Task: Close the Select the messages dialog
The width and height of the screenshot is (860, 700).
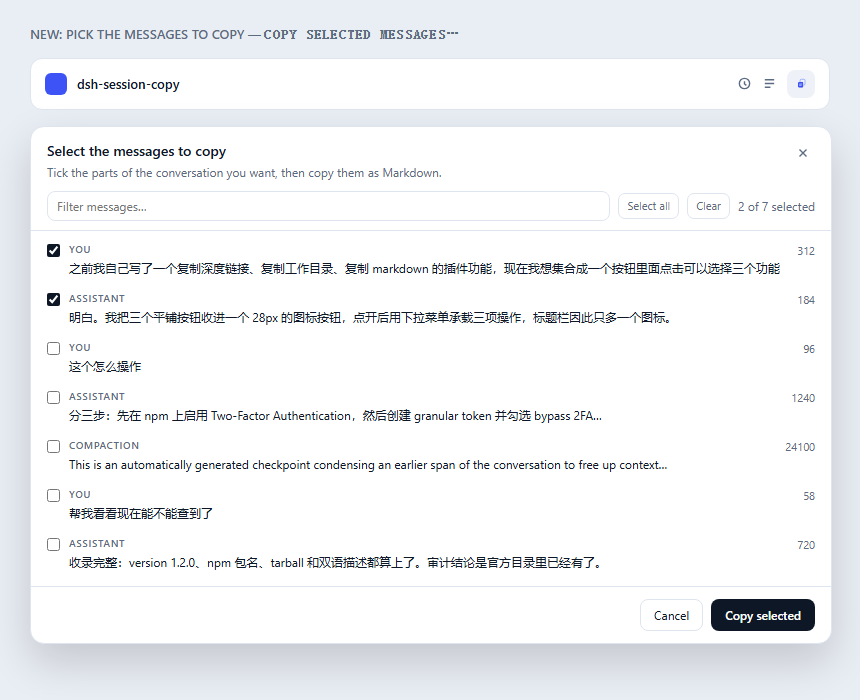Action: click(x=803, y=153)
